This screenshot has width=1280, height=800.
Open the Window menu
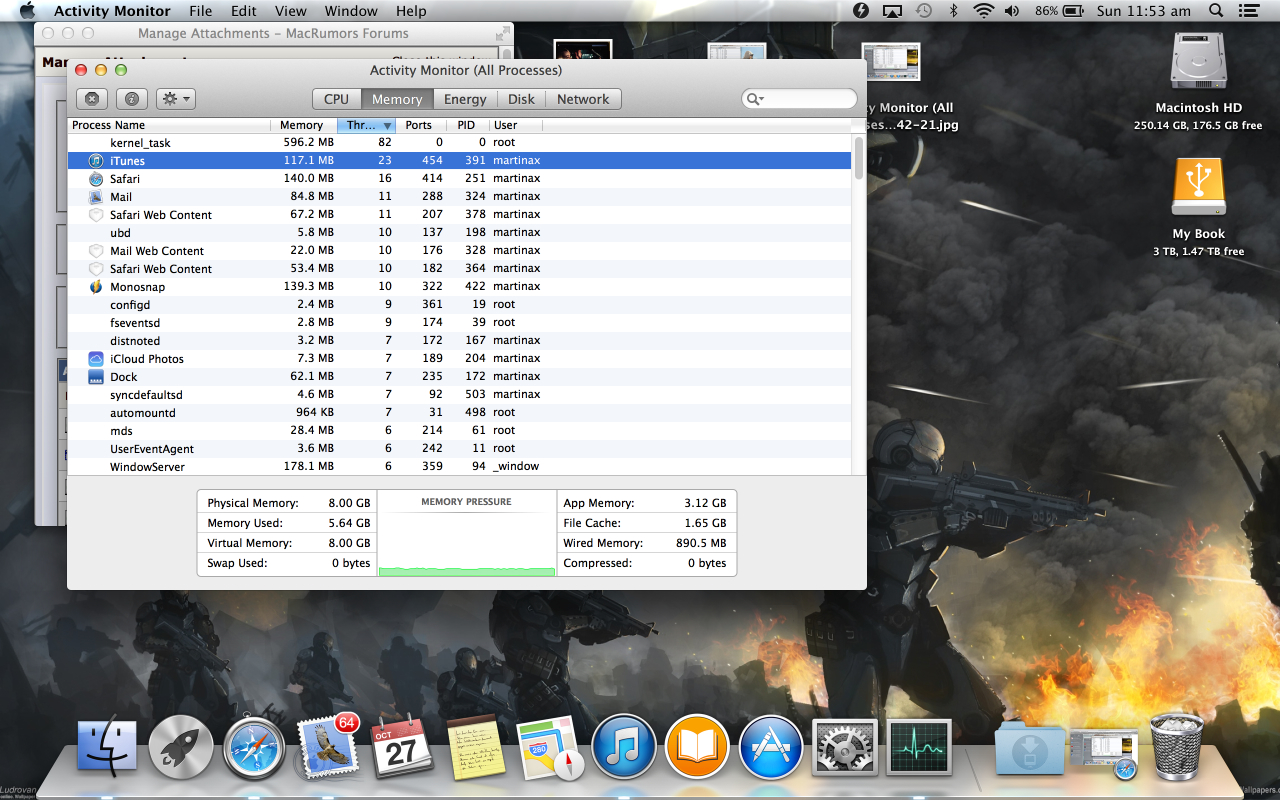[x=351, y=11]
